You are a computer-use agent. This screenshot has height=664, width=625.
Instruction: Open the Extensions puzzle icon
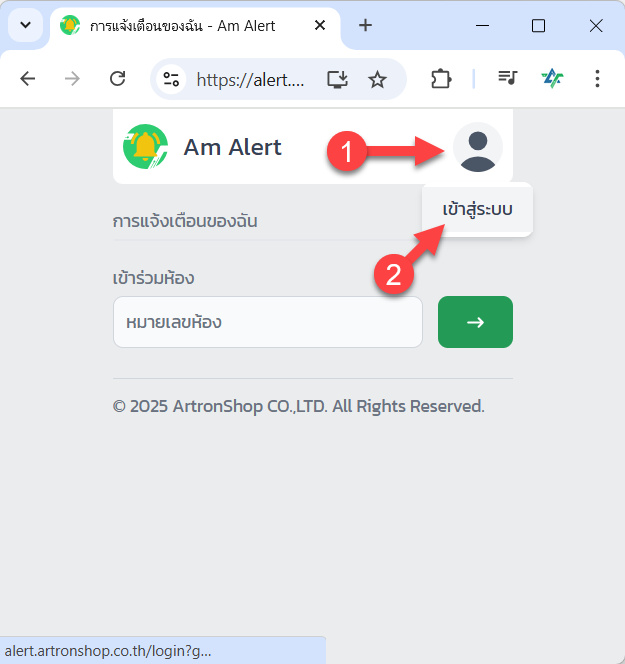point(441,79)
